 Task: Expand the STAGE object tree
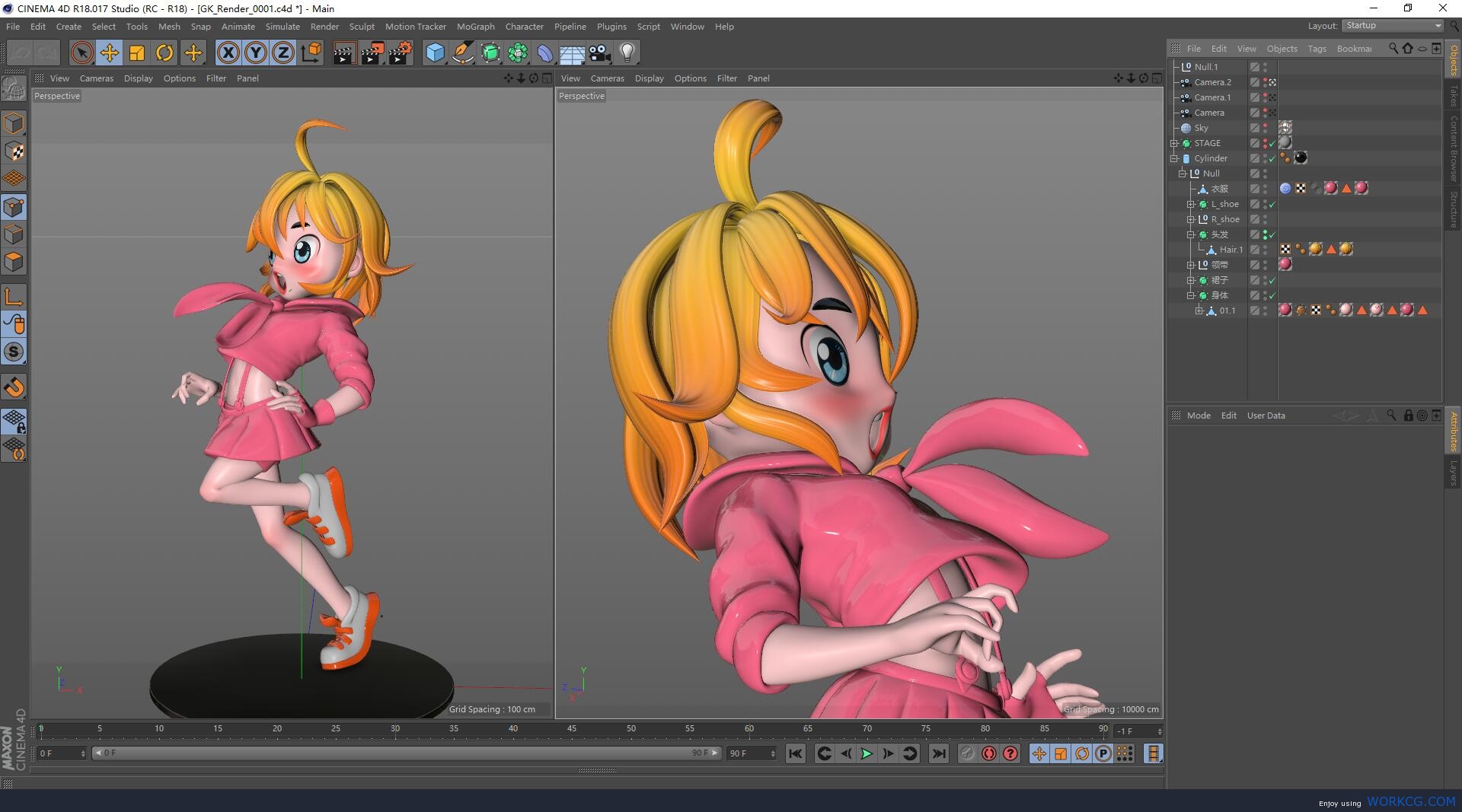click(1174, 143)
